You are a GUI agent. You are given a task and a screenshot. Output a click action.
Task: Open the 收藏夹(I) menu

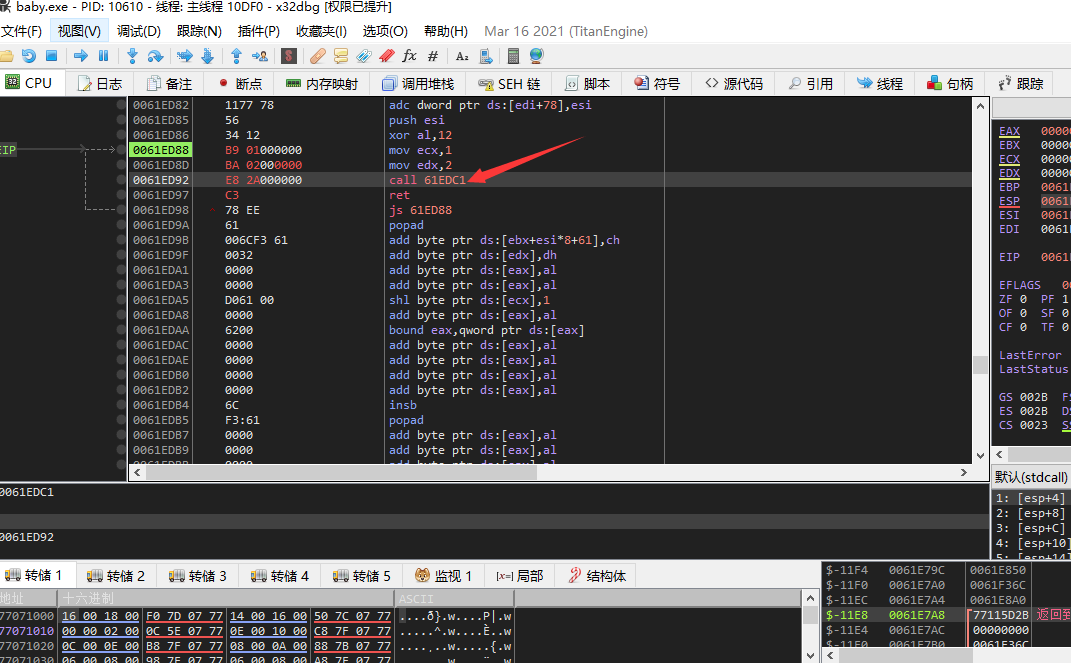click(x=321, y=31)
